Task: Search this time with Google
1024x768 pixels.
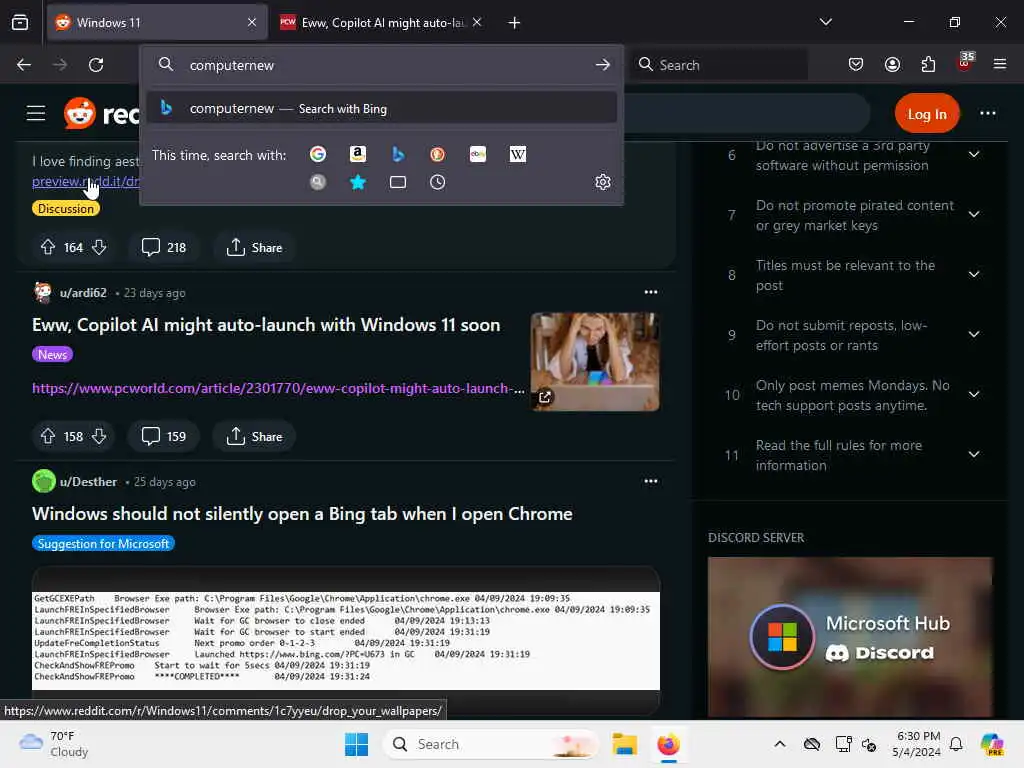Action: pos(318,154)
